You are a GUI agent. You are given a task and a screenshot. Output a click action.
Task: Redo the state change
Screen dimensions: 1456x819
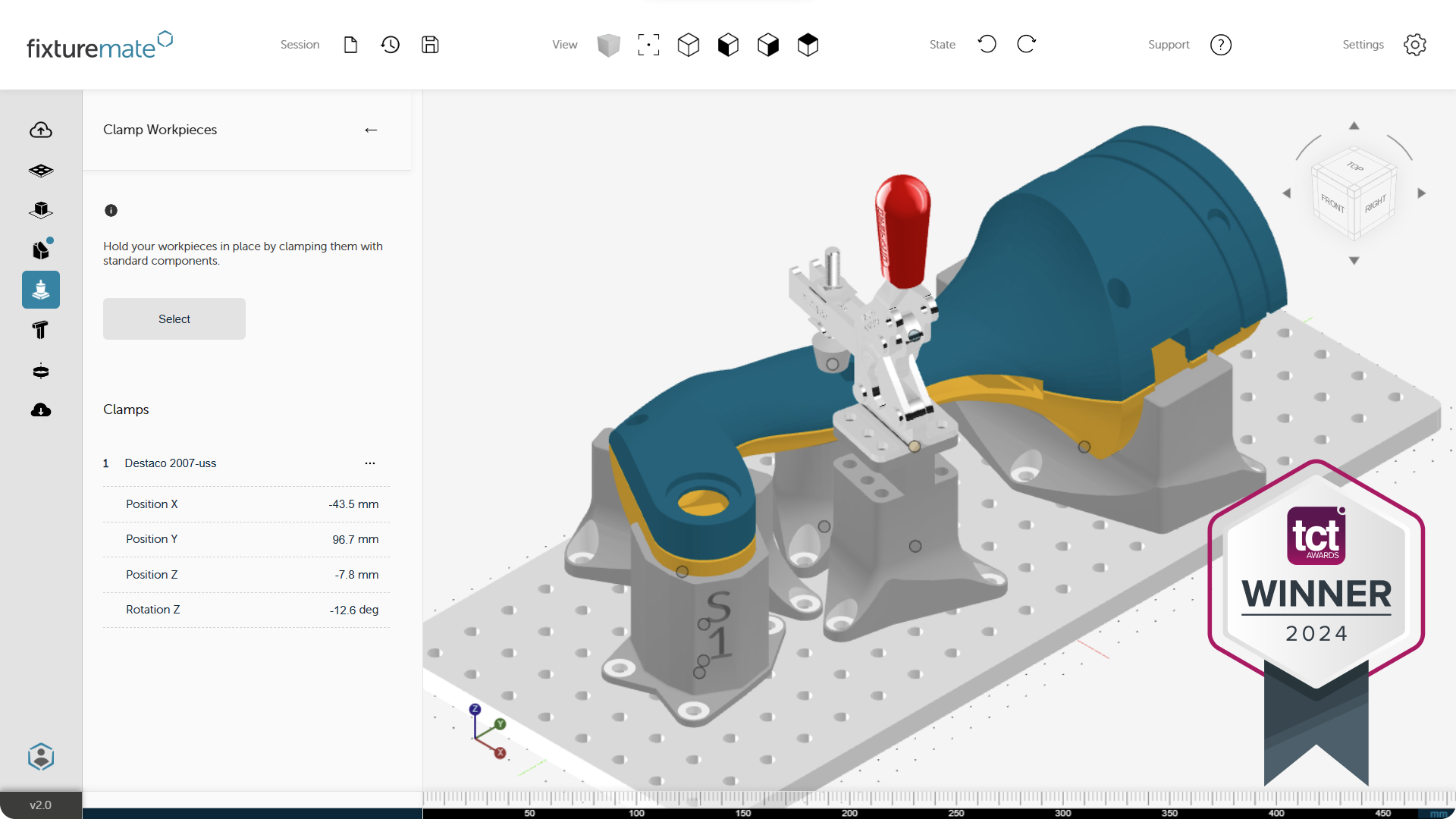click(x=1027, y=45)
